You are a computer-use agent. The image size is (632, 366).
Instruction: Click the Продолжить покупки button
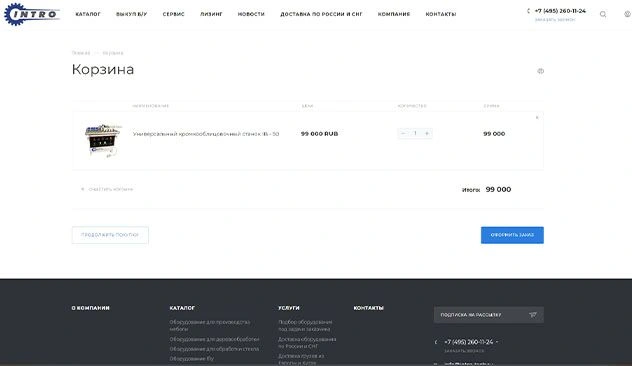tap(110, 235)
